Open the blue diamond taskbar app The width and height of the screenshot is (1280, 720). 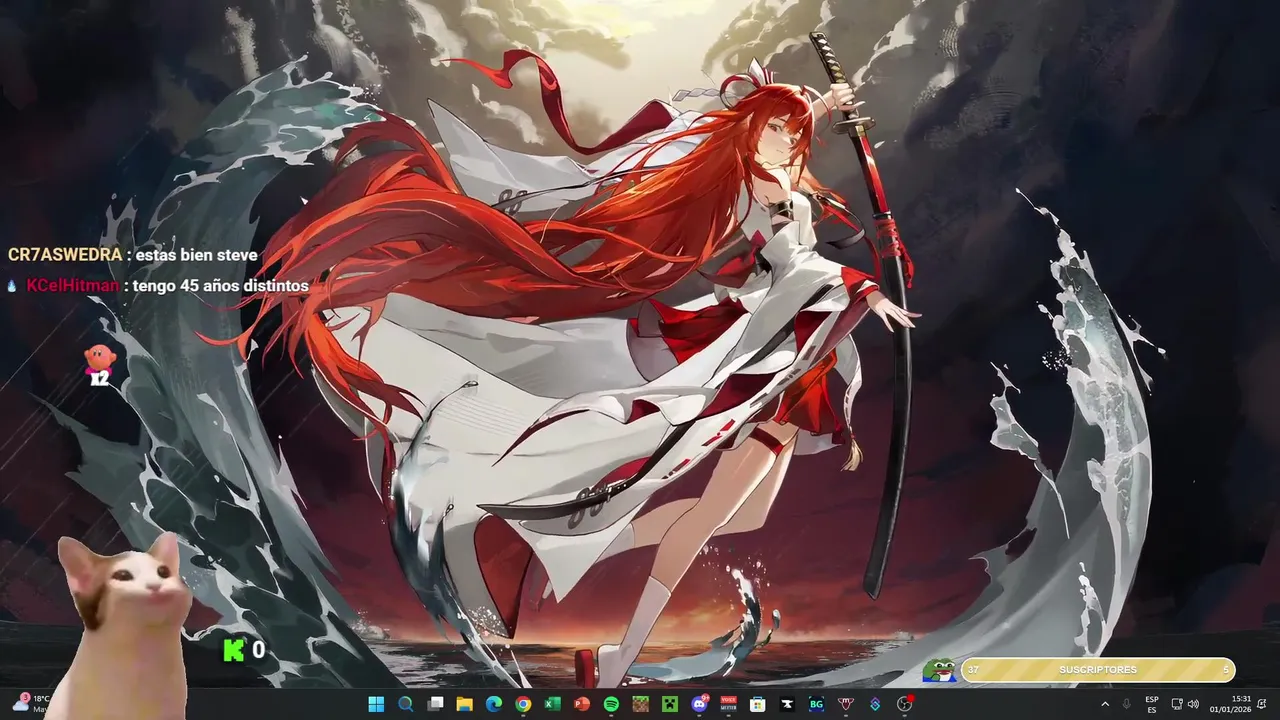click(875, 704)
